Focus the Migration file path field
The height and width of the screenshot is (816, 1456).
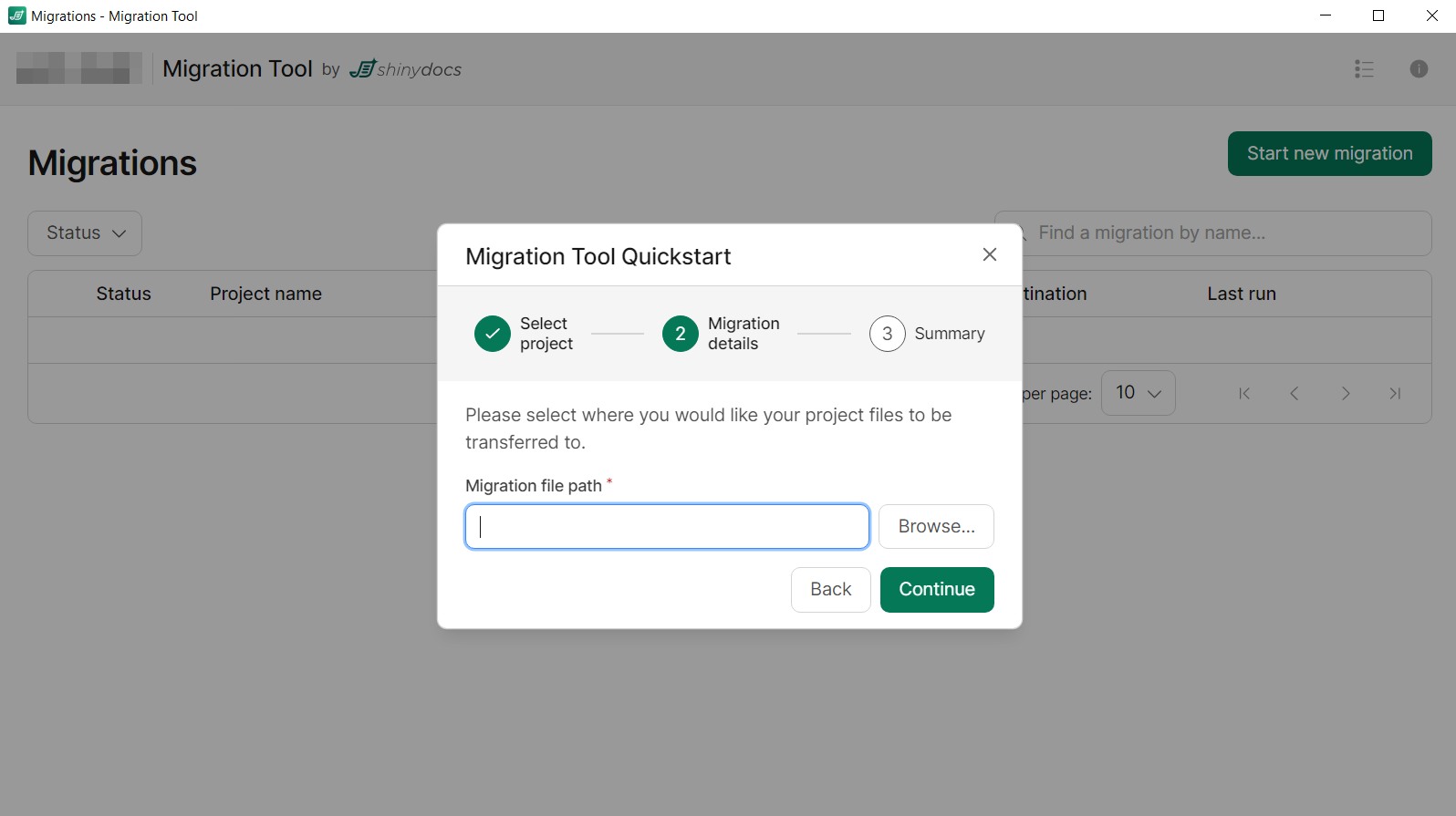tap(667, 527)
